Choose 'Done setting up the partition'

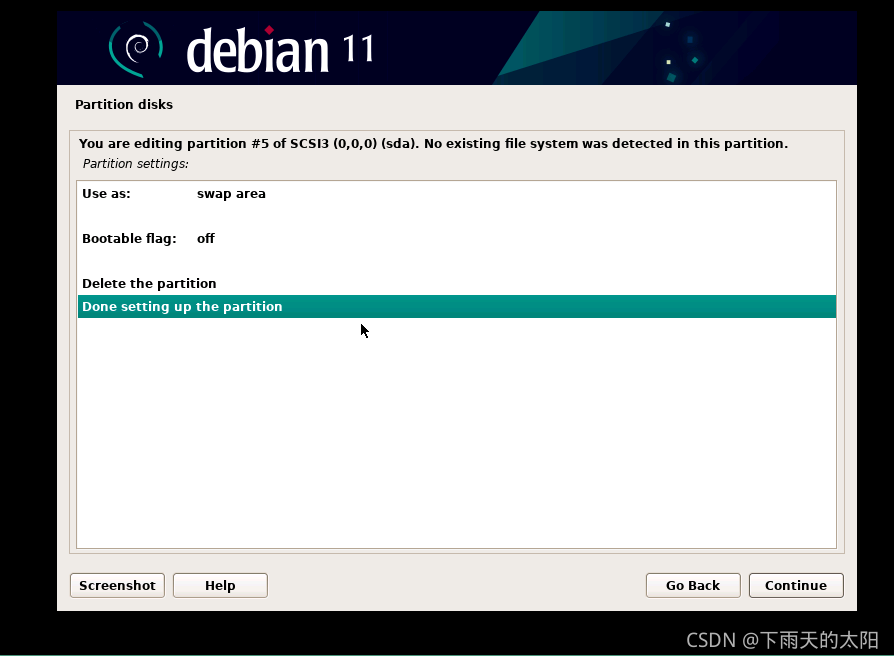click(x=180, y=306)
